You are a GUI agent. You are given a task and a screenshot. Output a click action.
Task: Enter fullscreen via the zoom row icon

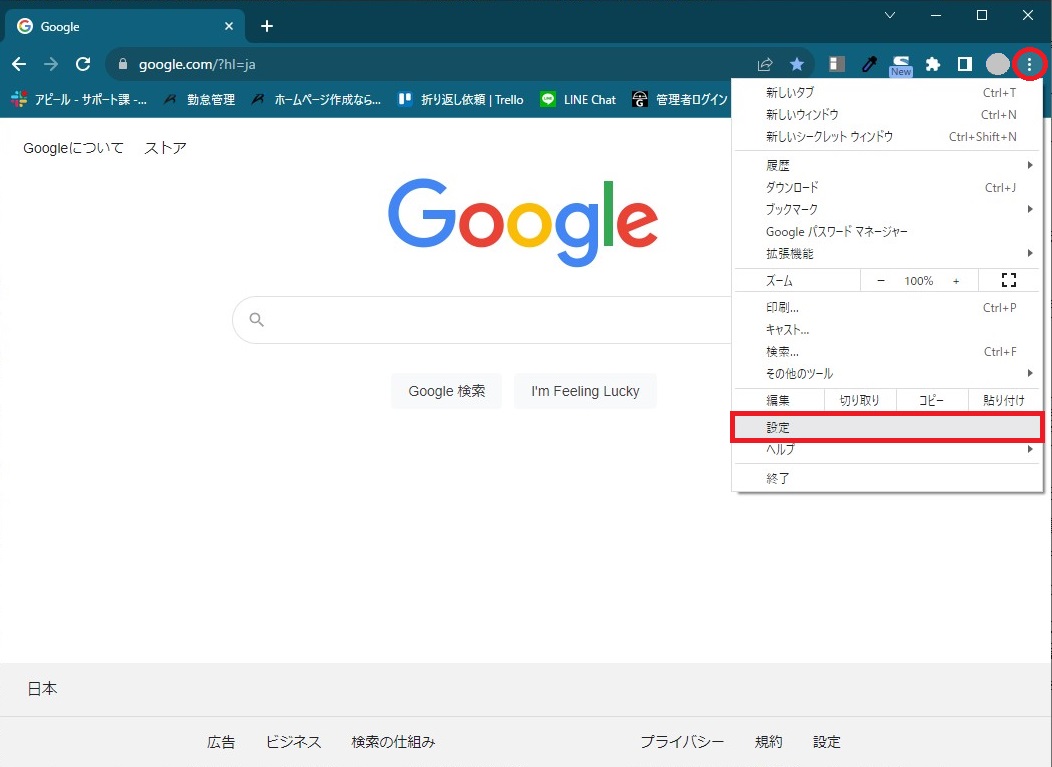tap(1008, 280)
